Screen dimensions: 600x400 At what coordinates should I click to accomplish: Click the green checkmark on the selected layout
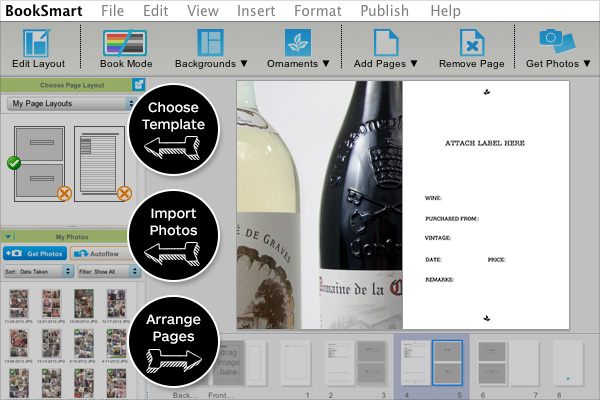[x=14, y=163]
